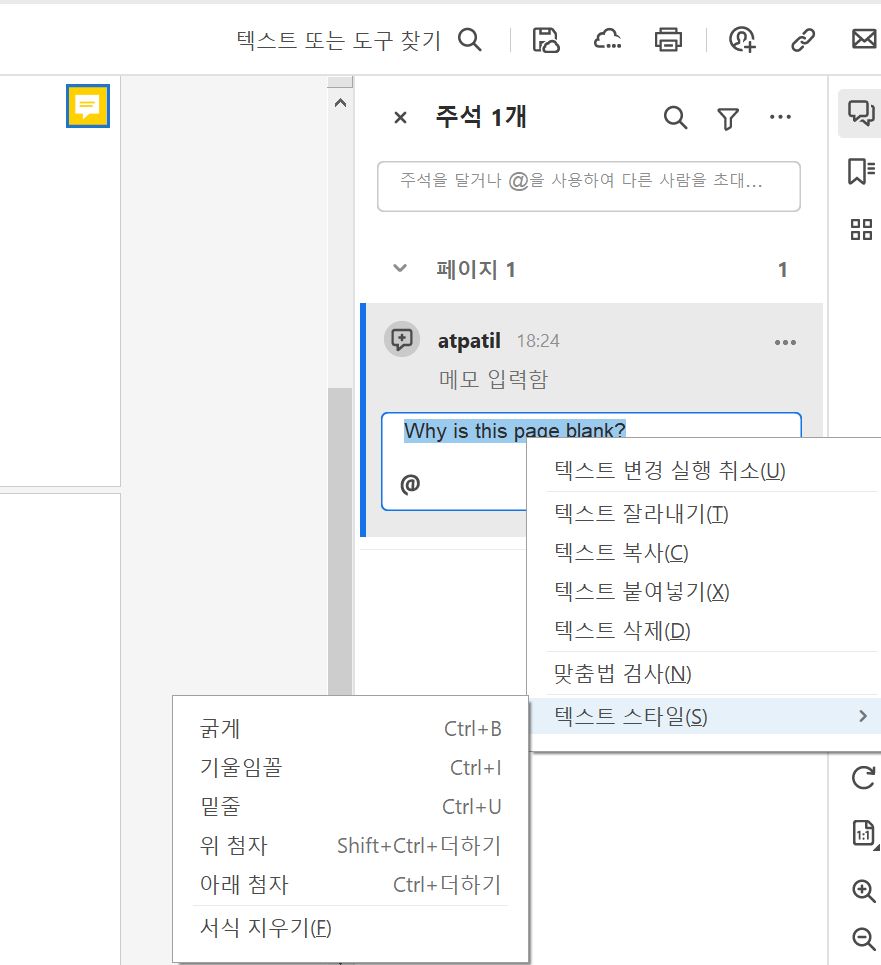Share document via email
Screen dimensions: 881x965
click(864, 40)
